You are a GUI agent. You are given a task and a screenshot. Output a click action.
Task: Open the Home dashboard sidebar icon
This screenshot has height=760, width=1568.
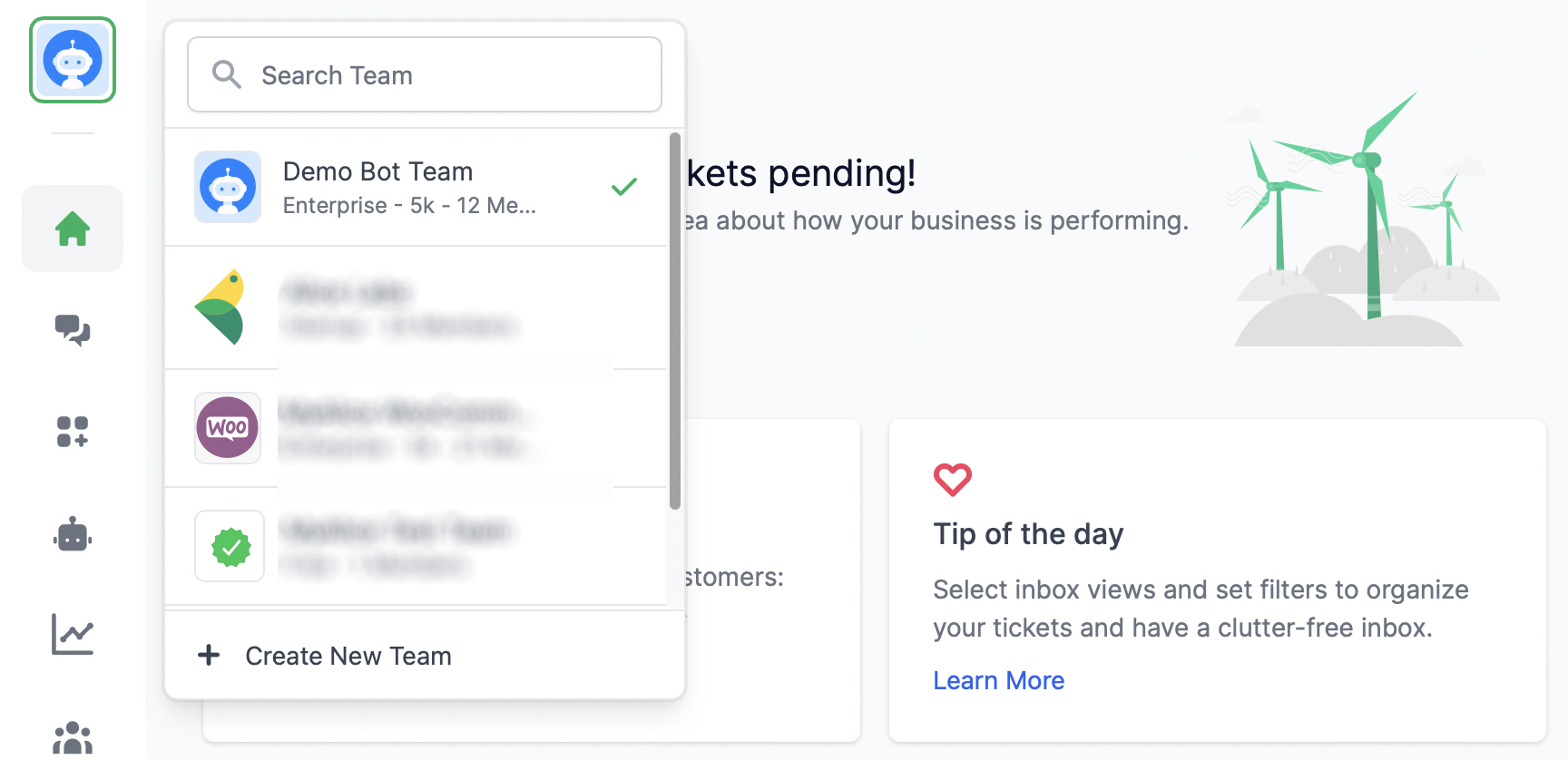(73, 229)
